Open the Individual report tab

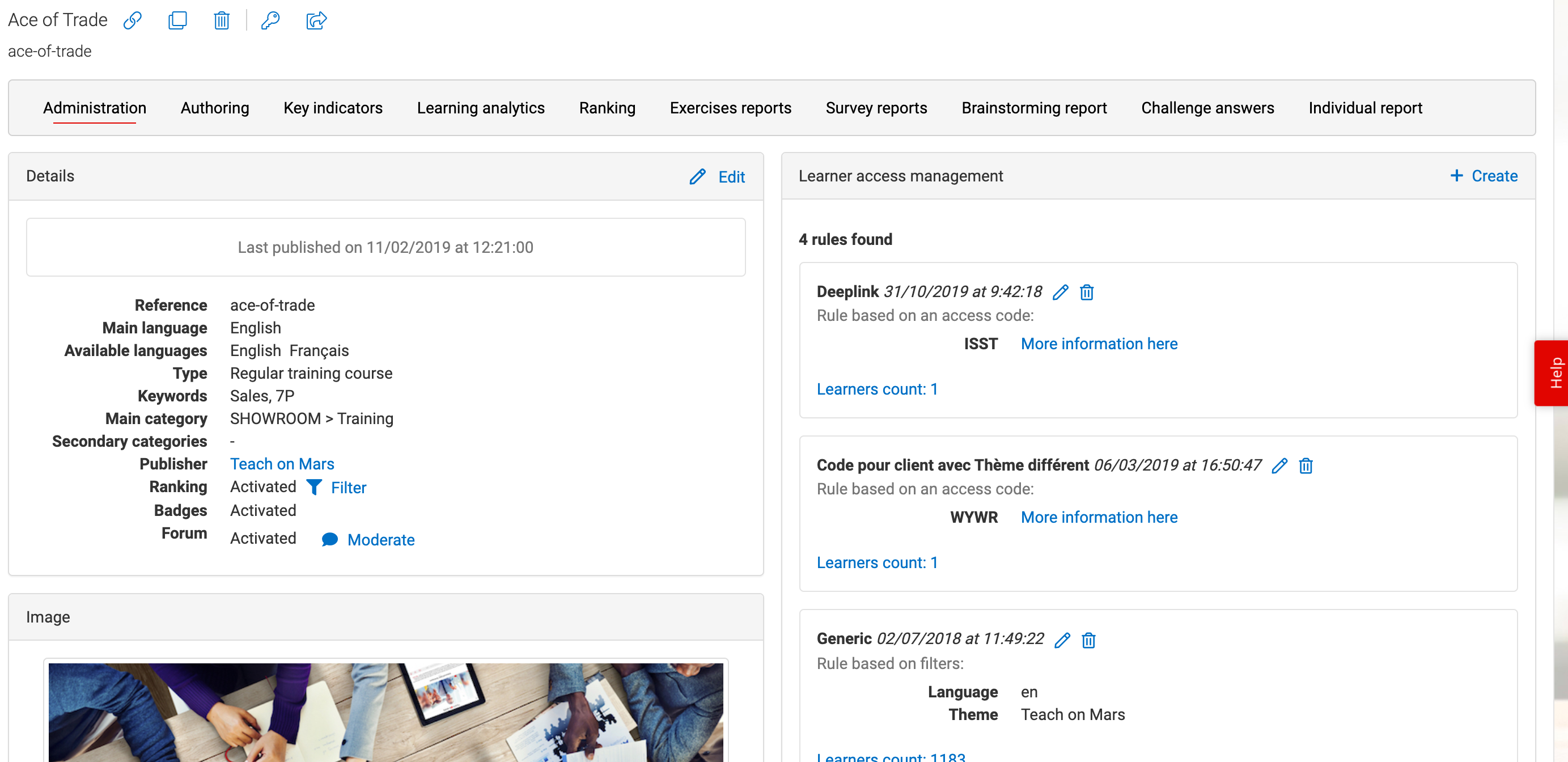[x=1365, y=108]
